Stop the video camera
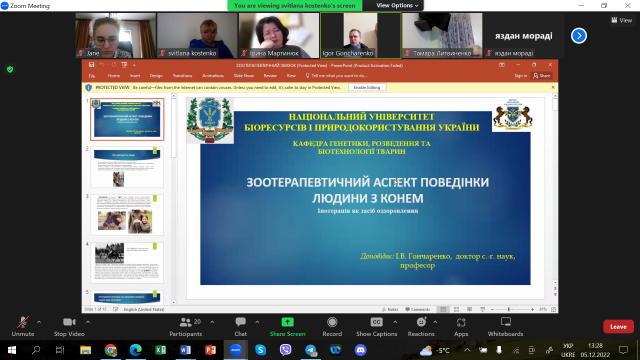Viewport: 640px width, 360px height. click(69, 327)
